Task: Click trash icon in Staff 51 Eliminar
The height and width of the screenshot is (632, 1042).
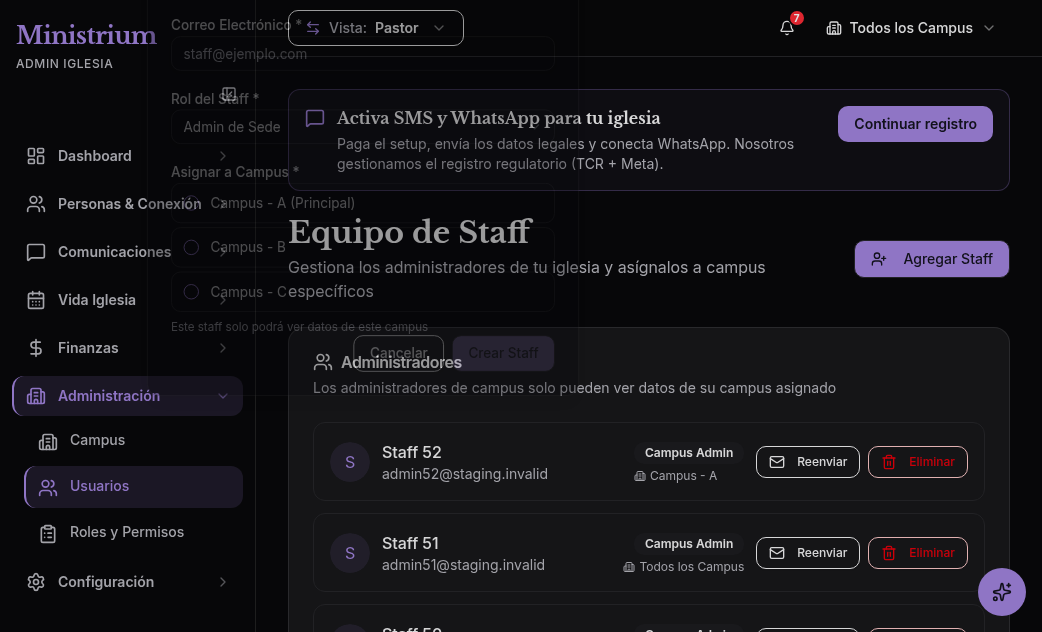Action: pyautogui.click(x=888, y=553)
